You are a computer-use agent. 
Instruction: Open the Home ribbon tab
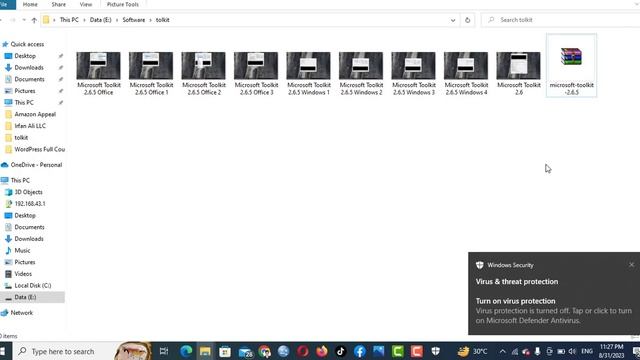click(30, 4)
